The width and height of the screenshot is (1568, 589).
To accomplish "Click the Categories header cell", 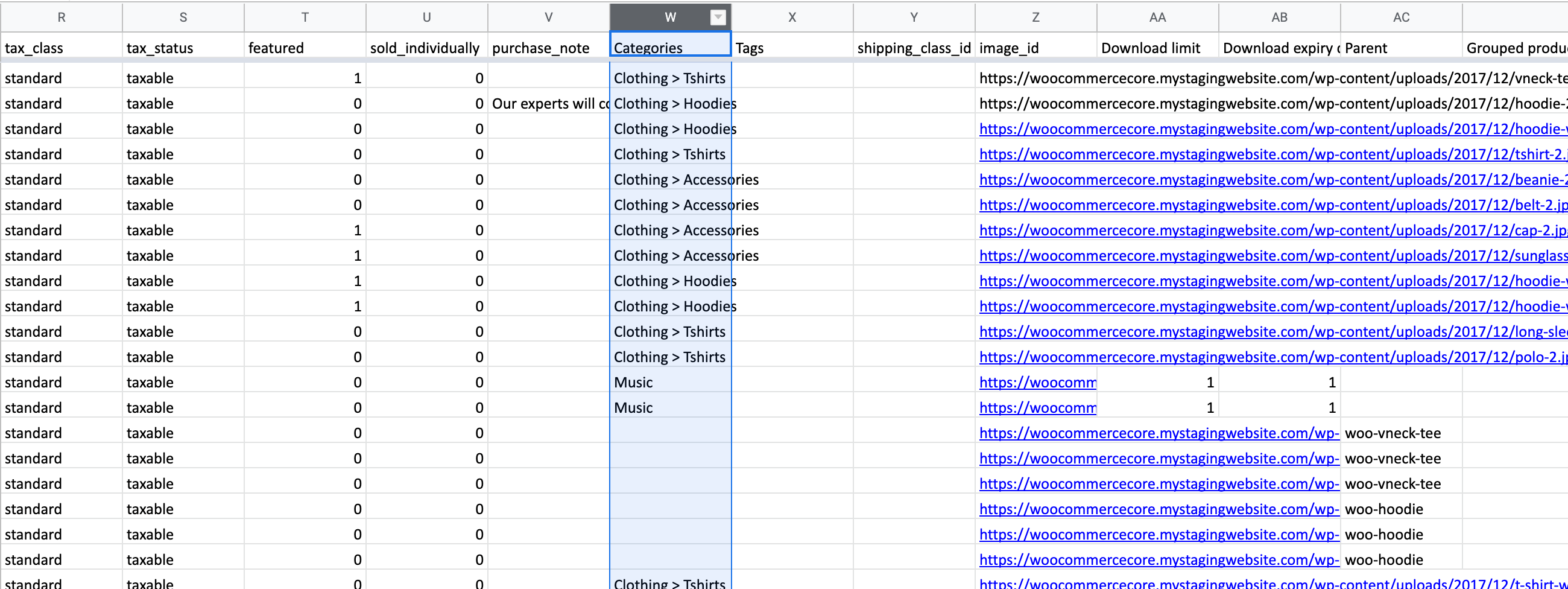I will 670,48.
